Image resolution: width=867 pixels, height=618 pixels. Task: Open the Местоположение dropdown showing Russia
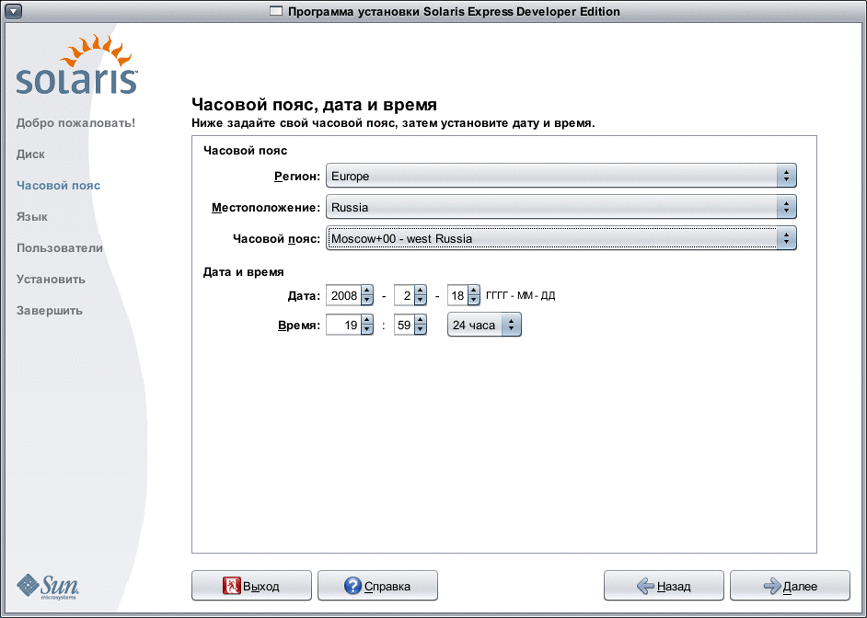pos(561,207)
